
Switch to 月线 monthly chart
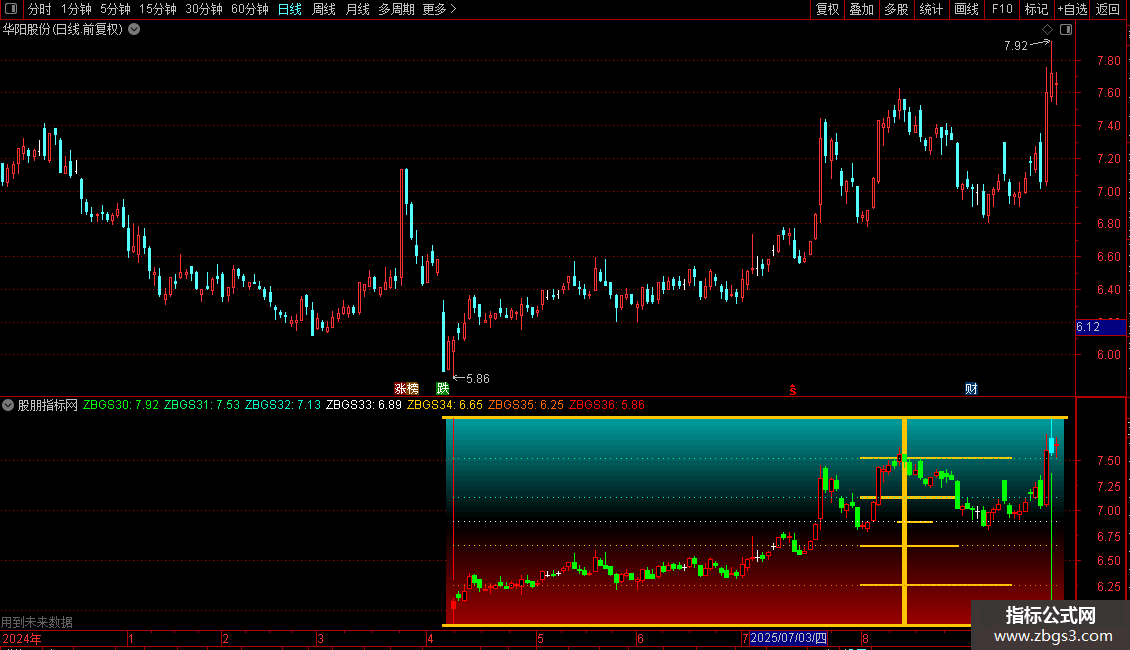[357, 9]
